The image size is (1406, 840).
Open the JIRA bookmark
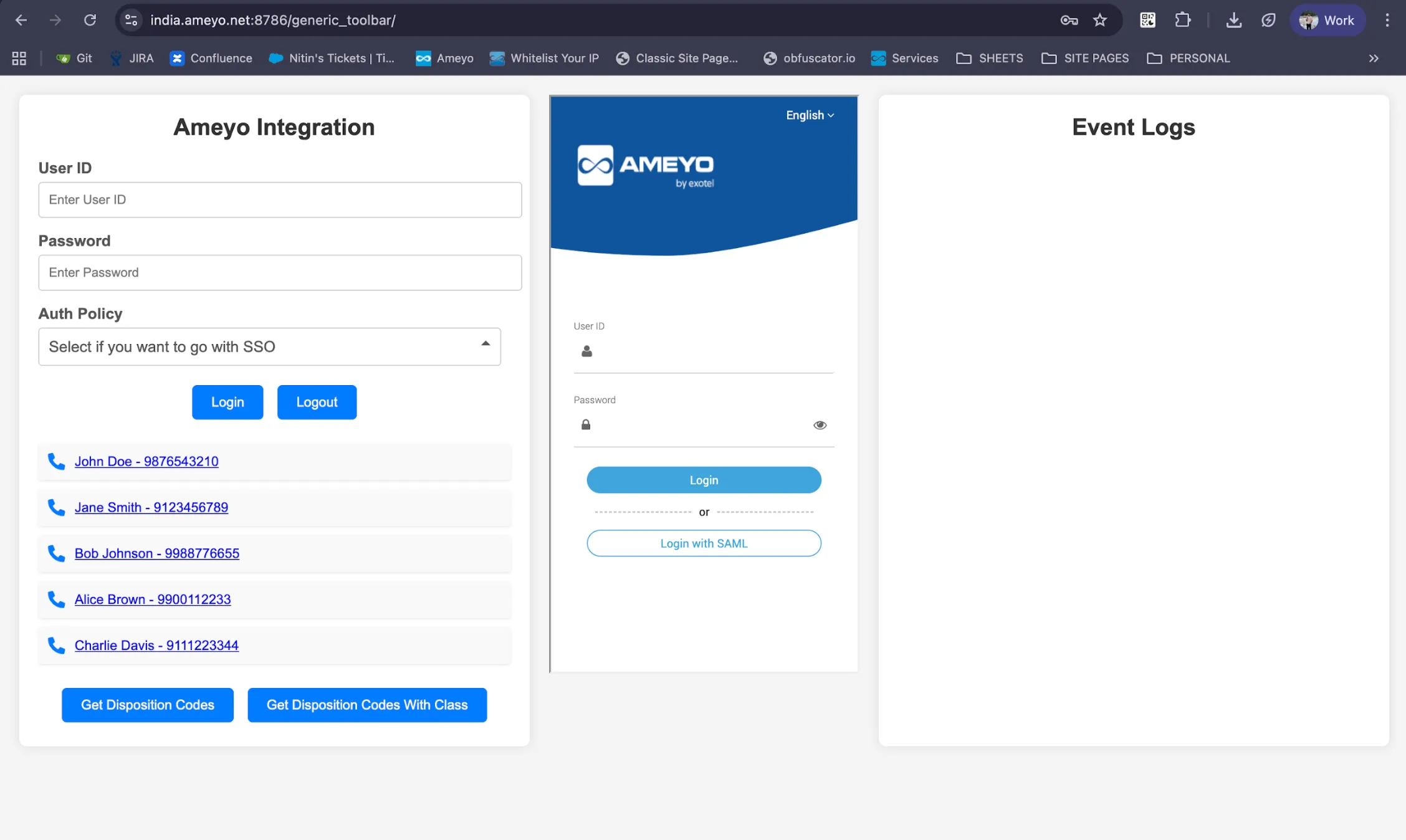(x=132, y=58)
